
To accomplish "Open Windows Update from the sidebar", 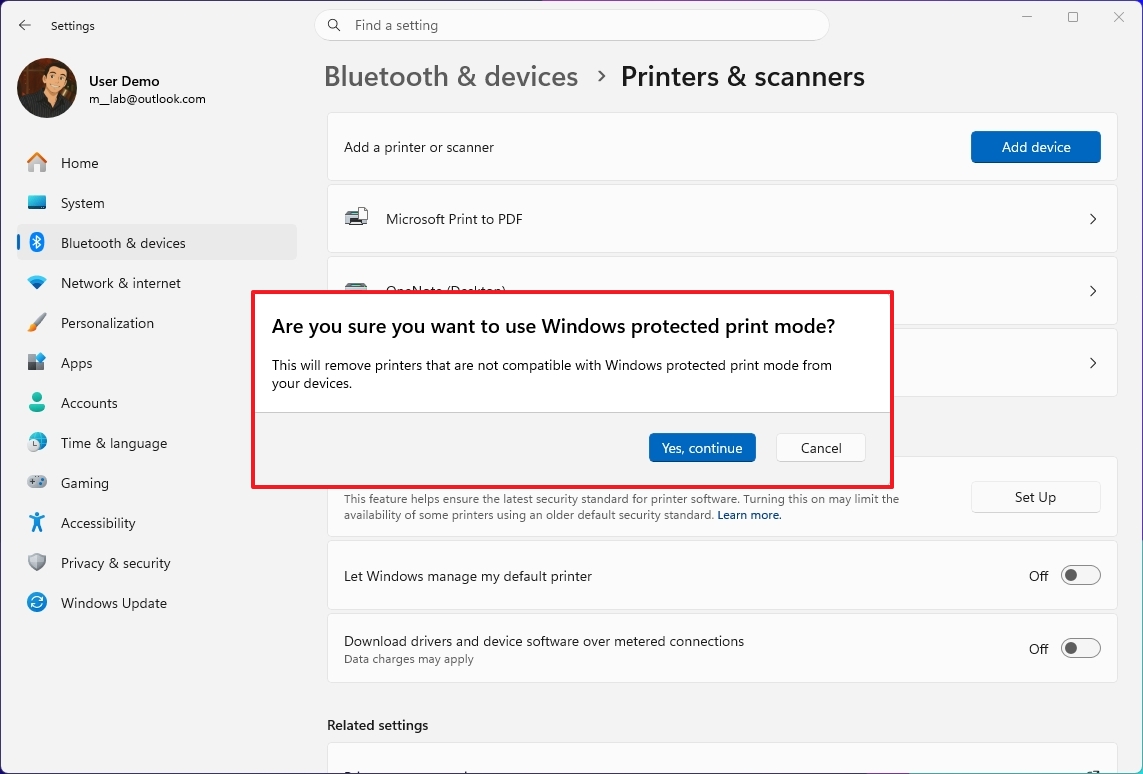I will click(x=114, y=602).
